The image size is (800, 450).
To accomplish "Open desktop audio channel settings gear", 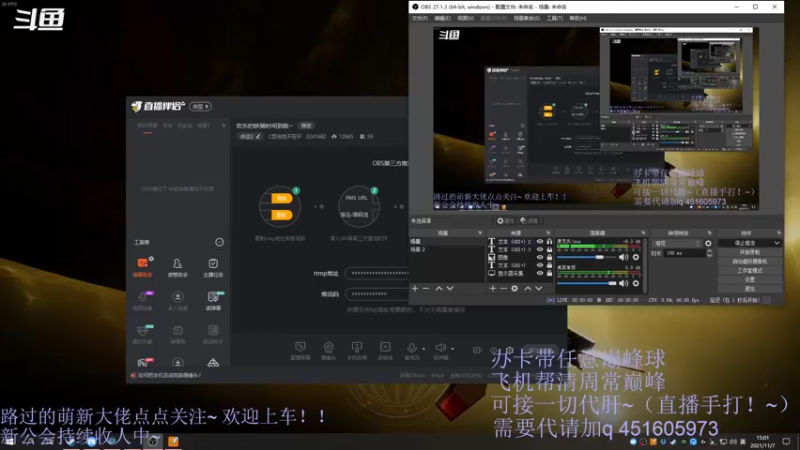I will [x=636, y=283].
